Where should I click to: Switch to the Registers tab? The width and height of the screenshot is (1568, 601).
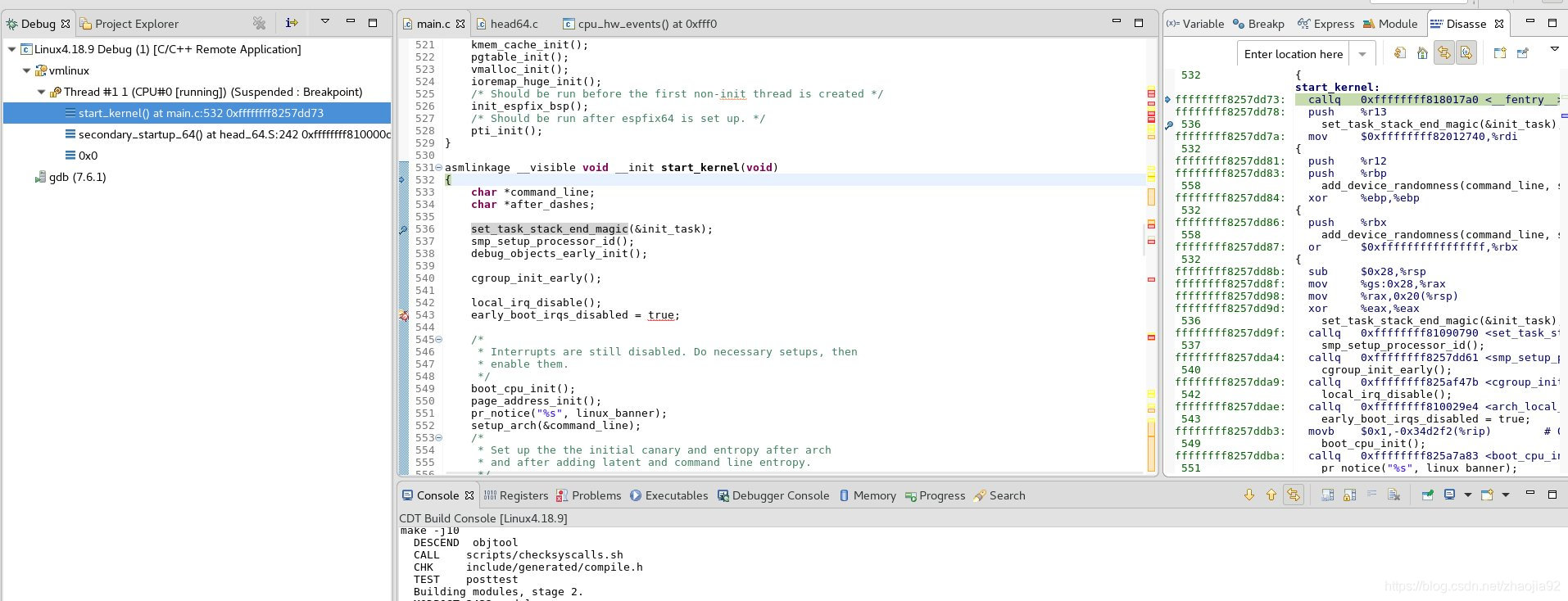pos(516,495)
